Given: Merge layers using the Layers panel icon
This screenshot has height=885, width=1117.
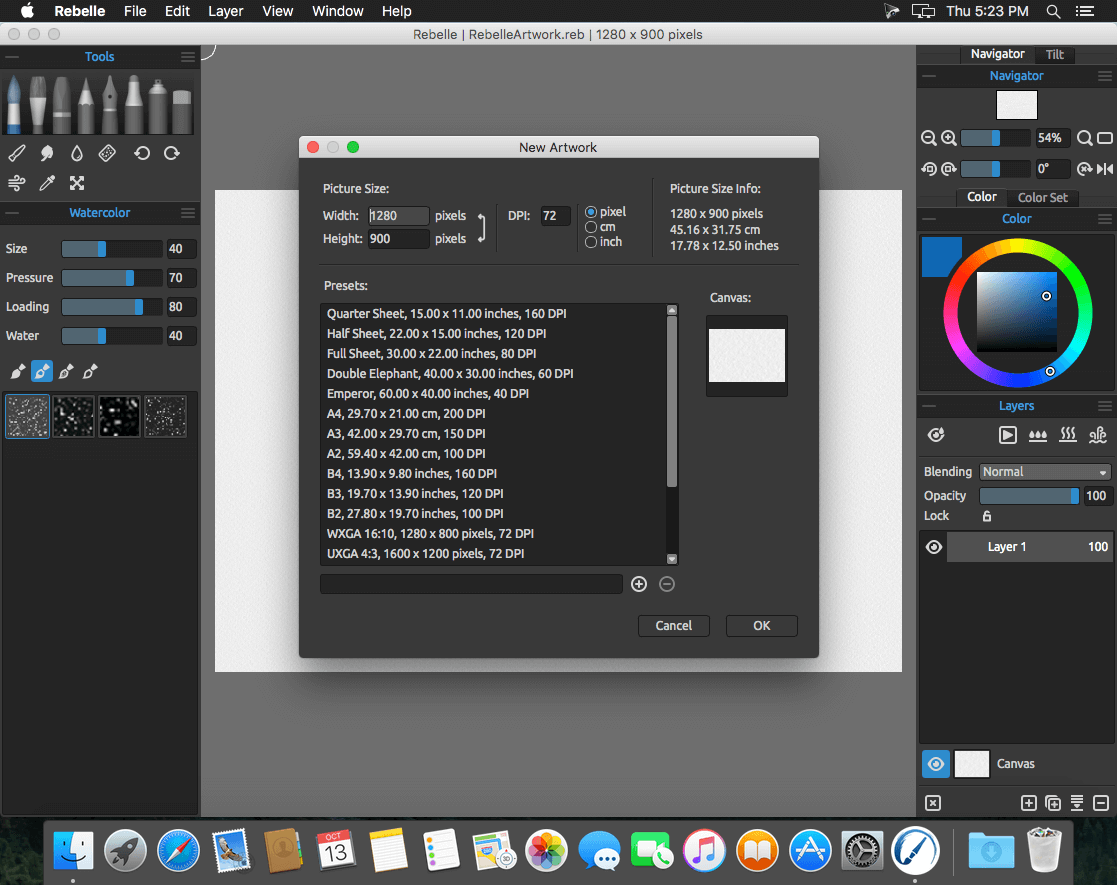Looking at the screenshot, I should point(1077,803).
